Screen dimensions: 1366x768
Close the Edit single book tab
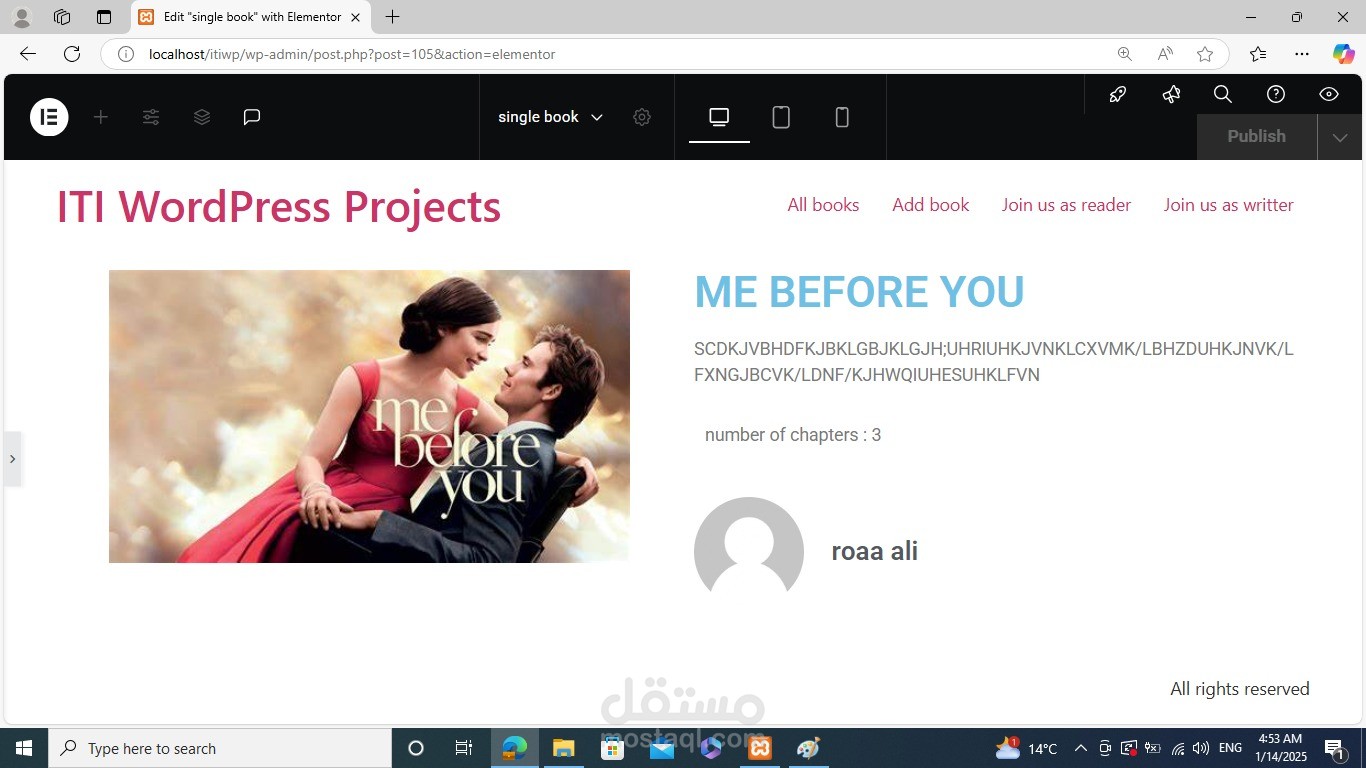point(355,17)
